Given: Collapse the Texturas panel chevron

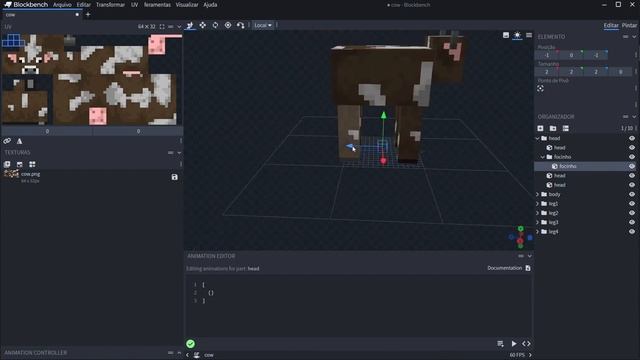Looking at the screenshot, I should tap(179, 153).
